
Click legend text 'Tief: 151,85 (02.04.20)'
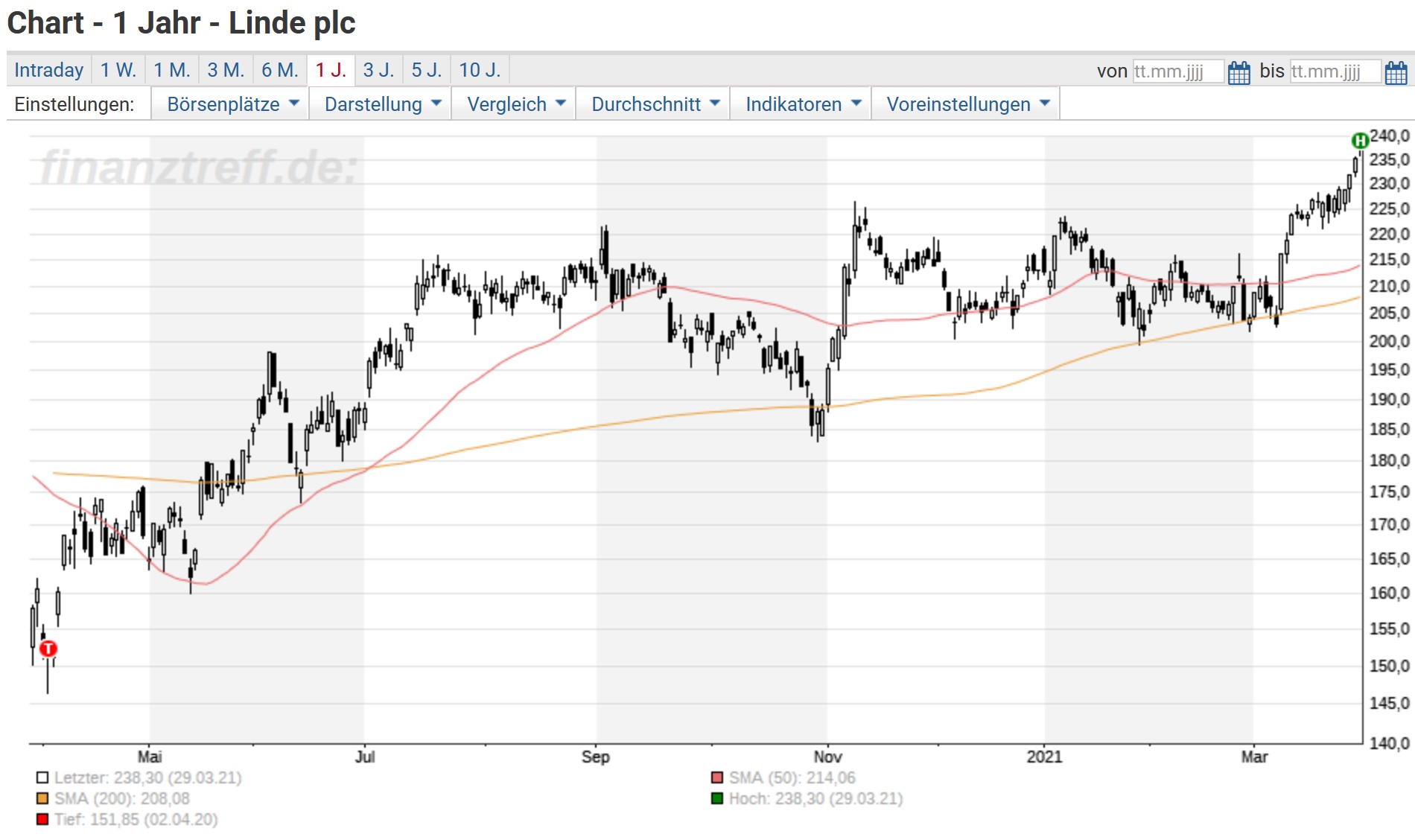click(136, 819)
